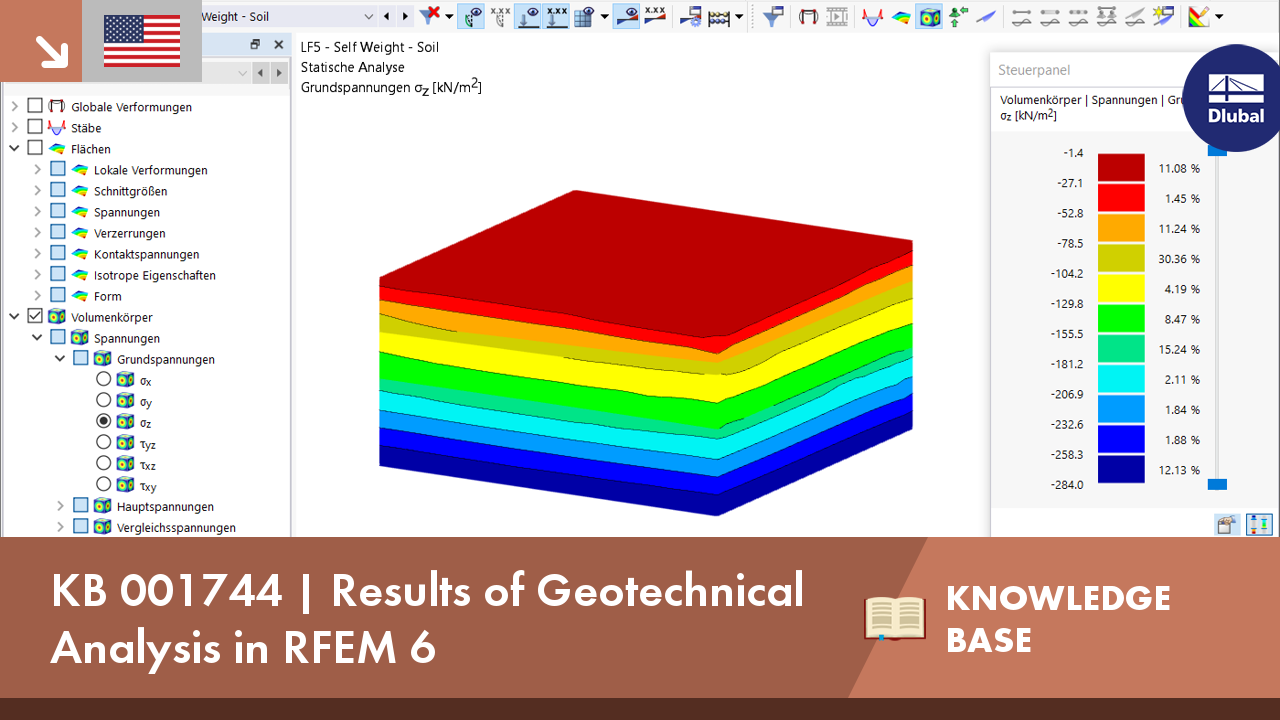Collapse the Volumenkörper tree node
Viewport: 1280px width, 720px height.
[x=15, y=316]
